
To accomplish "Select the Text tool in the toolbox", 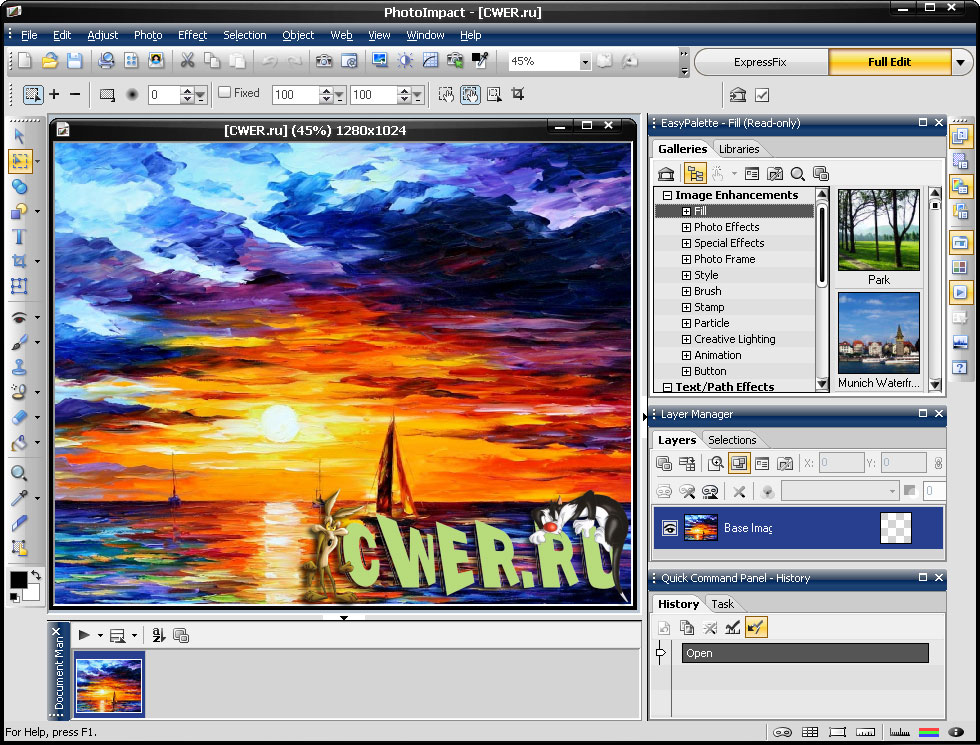I will click(18, 237).
